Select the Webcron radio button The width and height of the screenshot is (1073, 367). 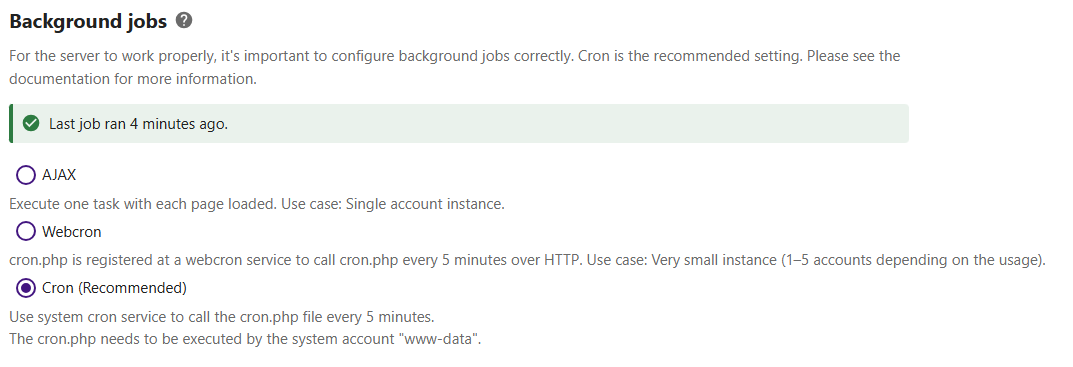coord(25,231)
